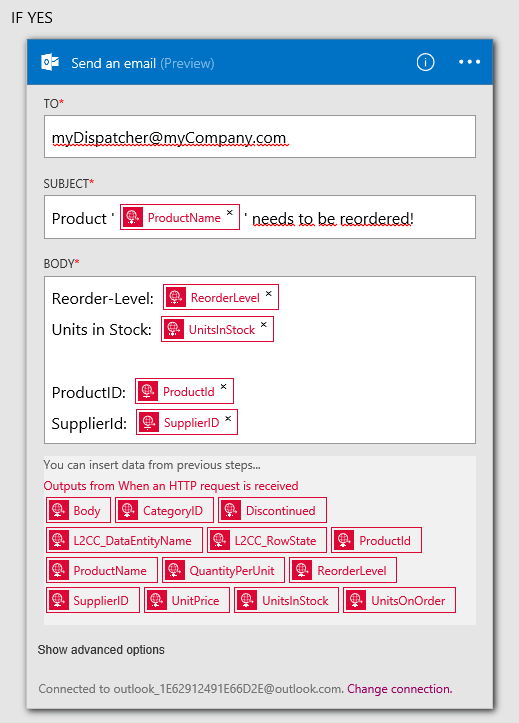
Task: Click the 'Units in Stock:' text in body
Action: 101,330
